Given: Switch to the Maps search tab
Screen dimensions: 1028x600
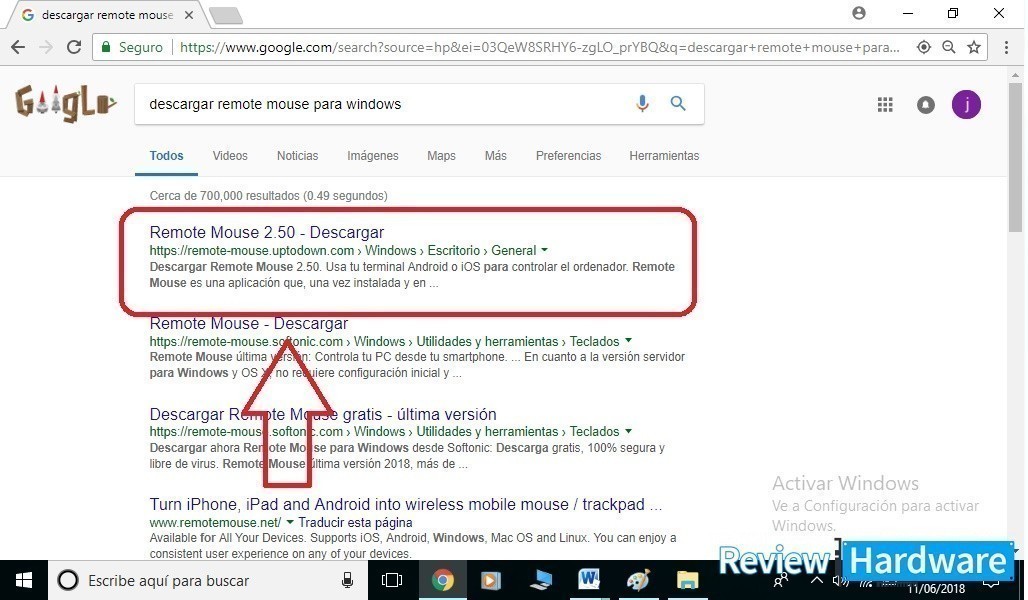Looking at the screenshot, I should tap(441, 156).
